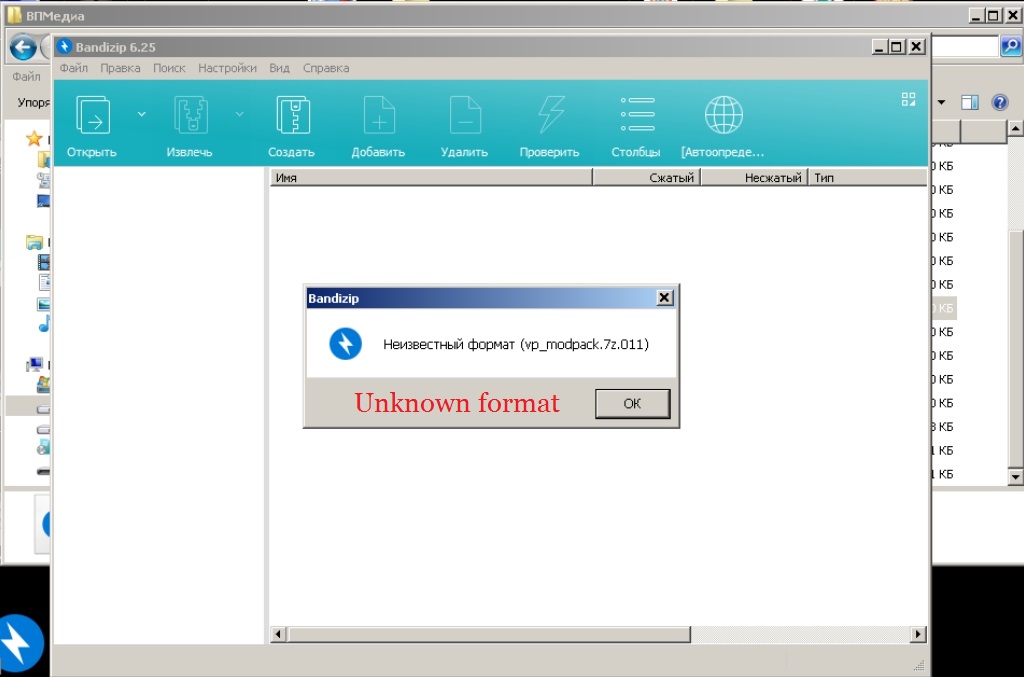Click the Explorer vertical scrollbar up arrow
1024x677 pixels.
coord(1015,129)
